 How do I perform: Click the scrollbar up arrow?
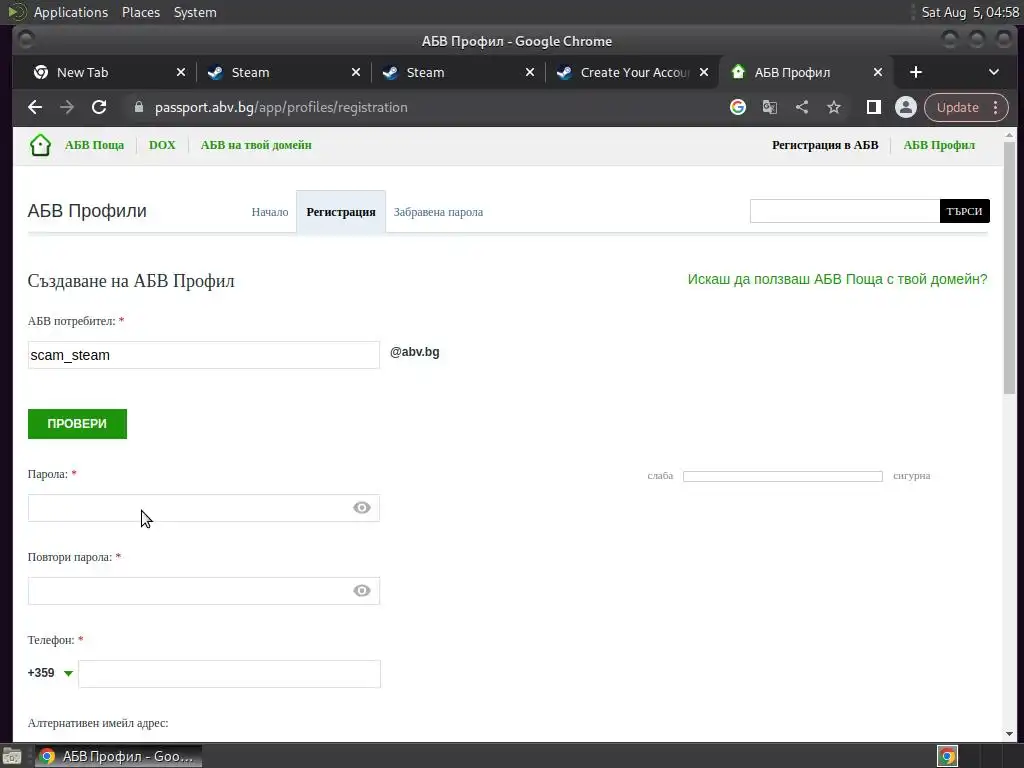coord(1010,135)
